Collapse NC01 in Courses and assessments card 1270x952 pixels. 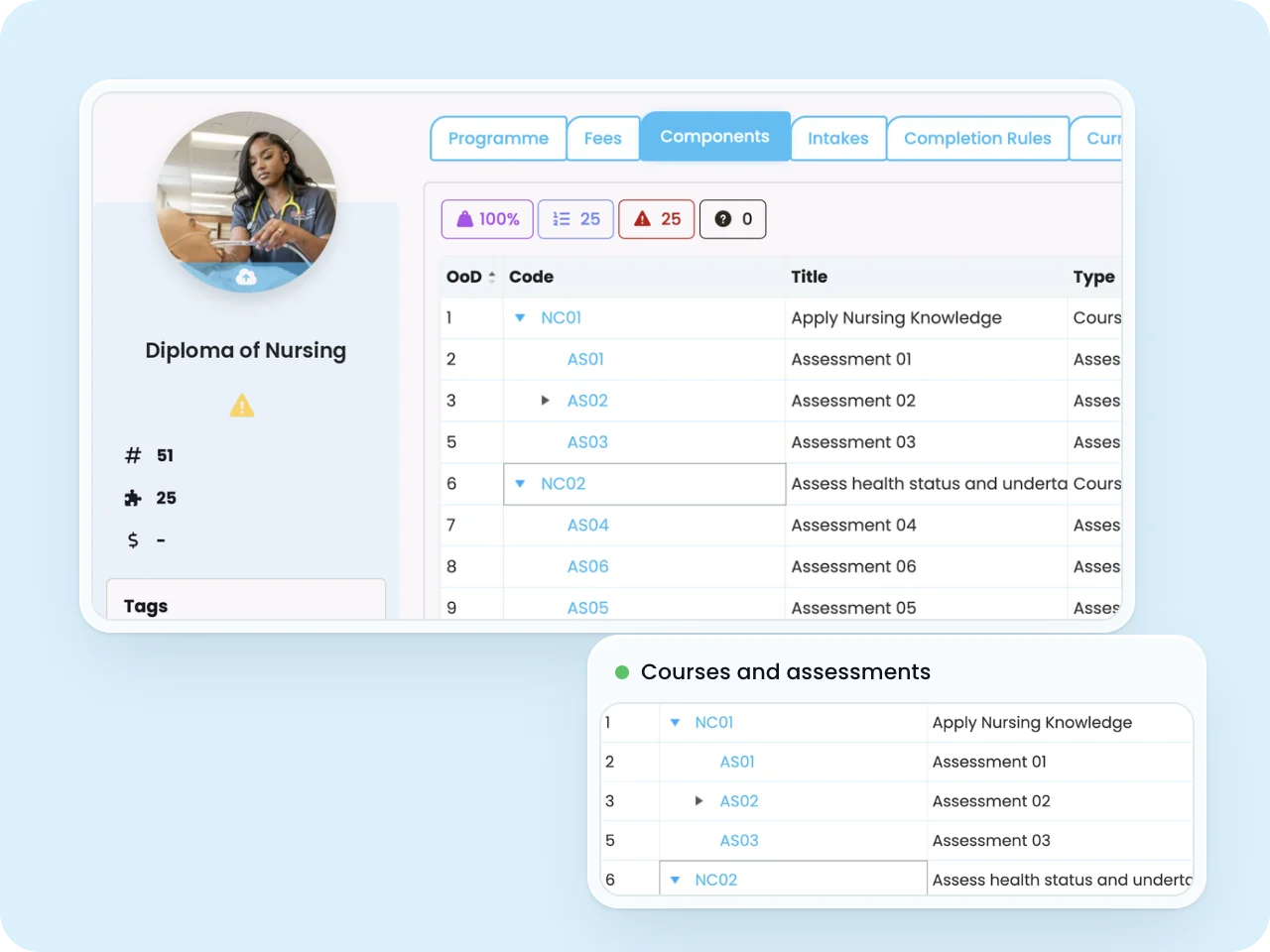pyautogui.click(x=675, y=723)
